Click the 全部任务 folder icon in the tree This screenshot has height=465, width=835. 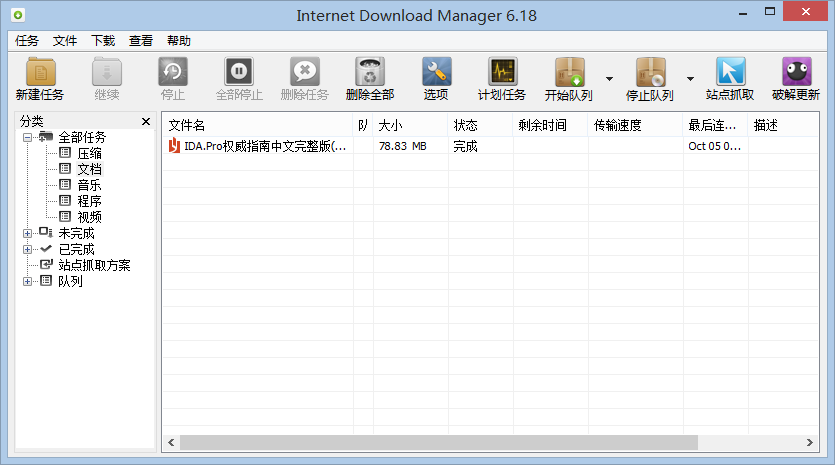46,137
